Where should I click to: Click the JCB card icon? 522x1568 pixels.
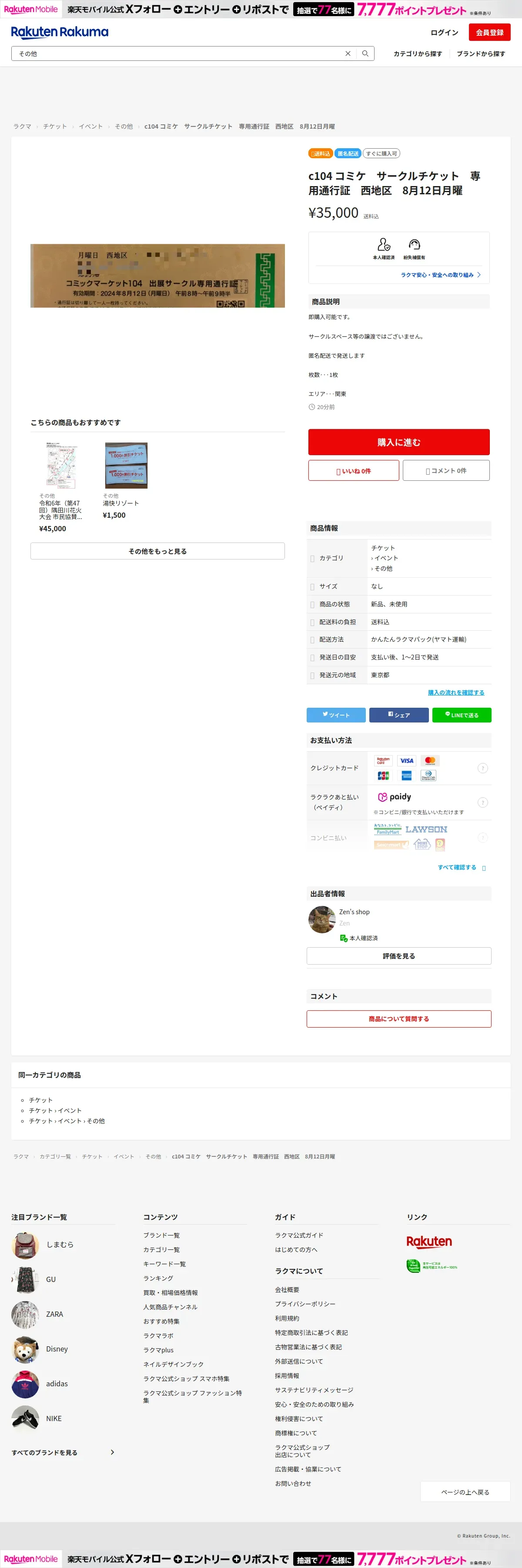point(383,776)
